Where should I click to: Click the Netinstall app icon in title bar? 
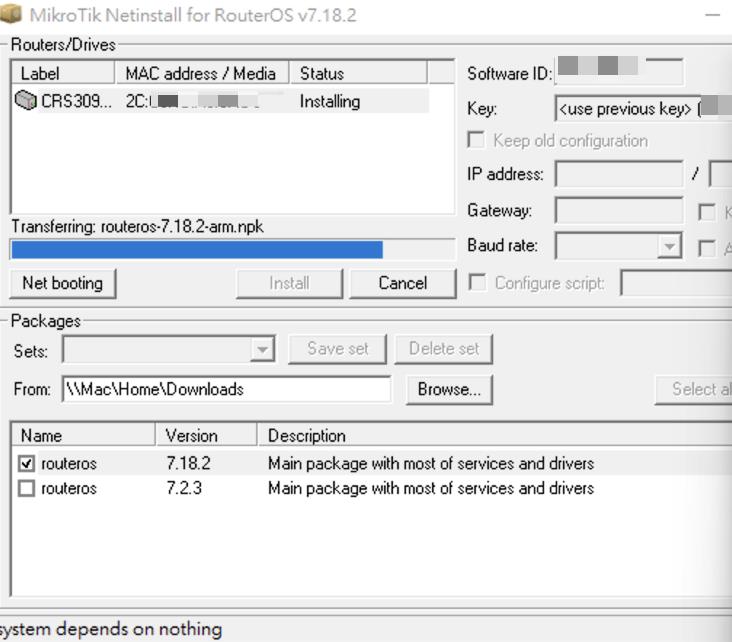point(13,15)
